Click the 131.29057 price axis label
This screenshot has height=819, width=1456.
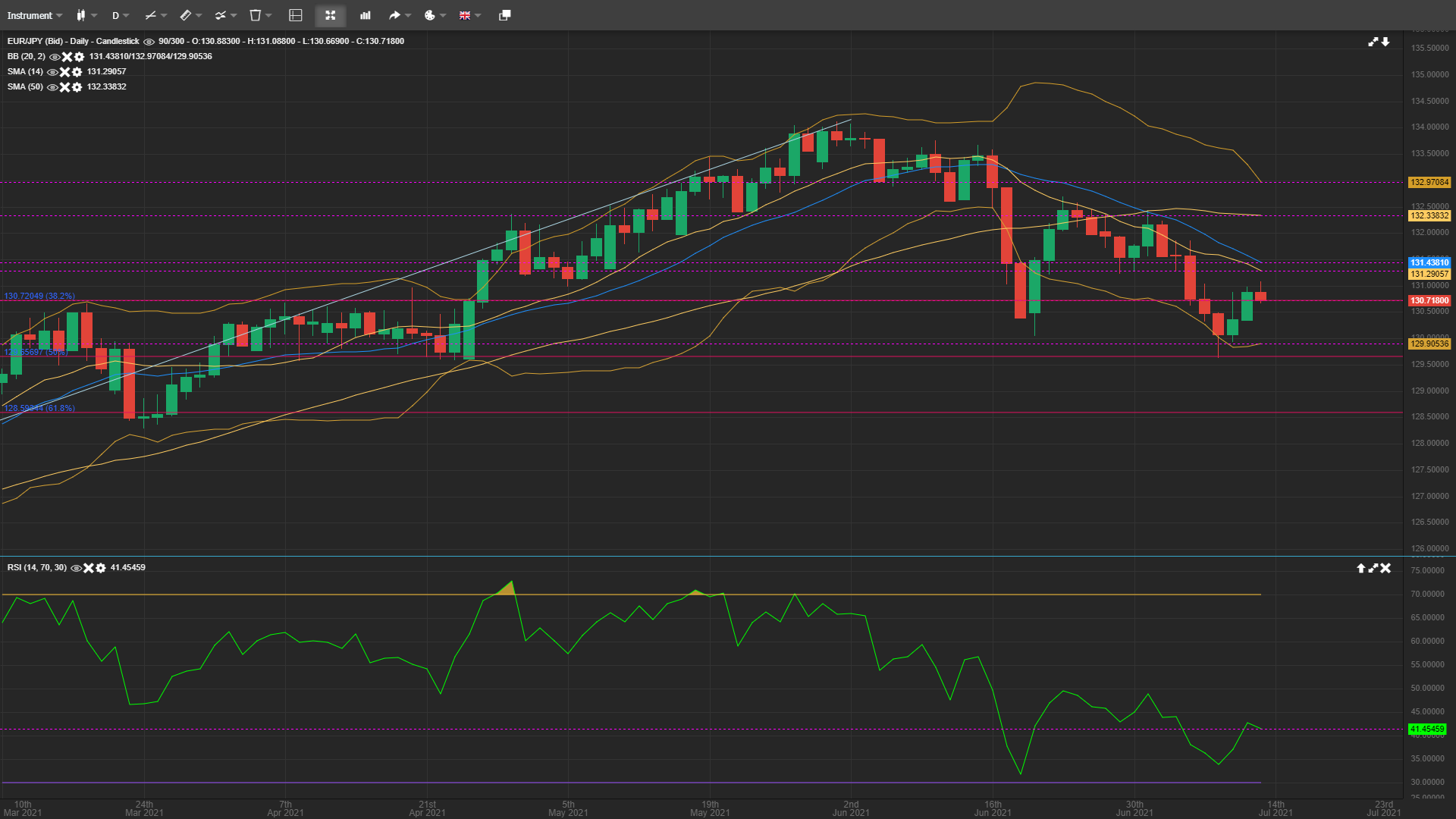1429,274
